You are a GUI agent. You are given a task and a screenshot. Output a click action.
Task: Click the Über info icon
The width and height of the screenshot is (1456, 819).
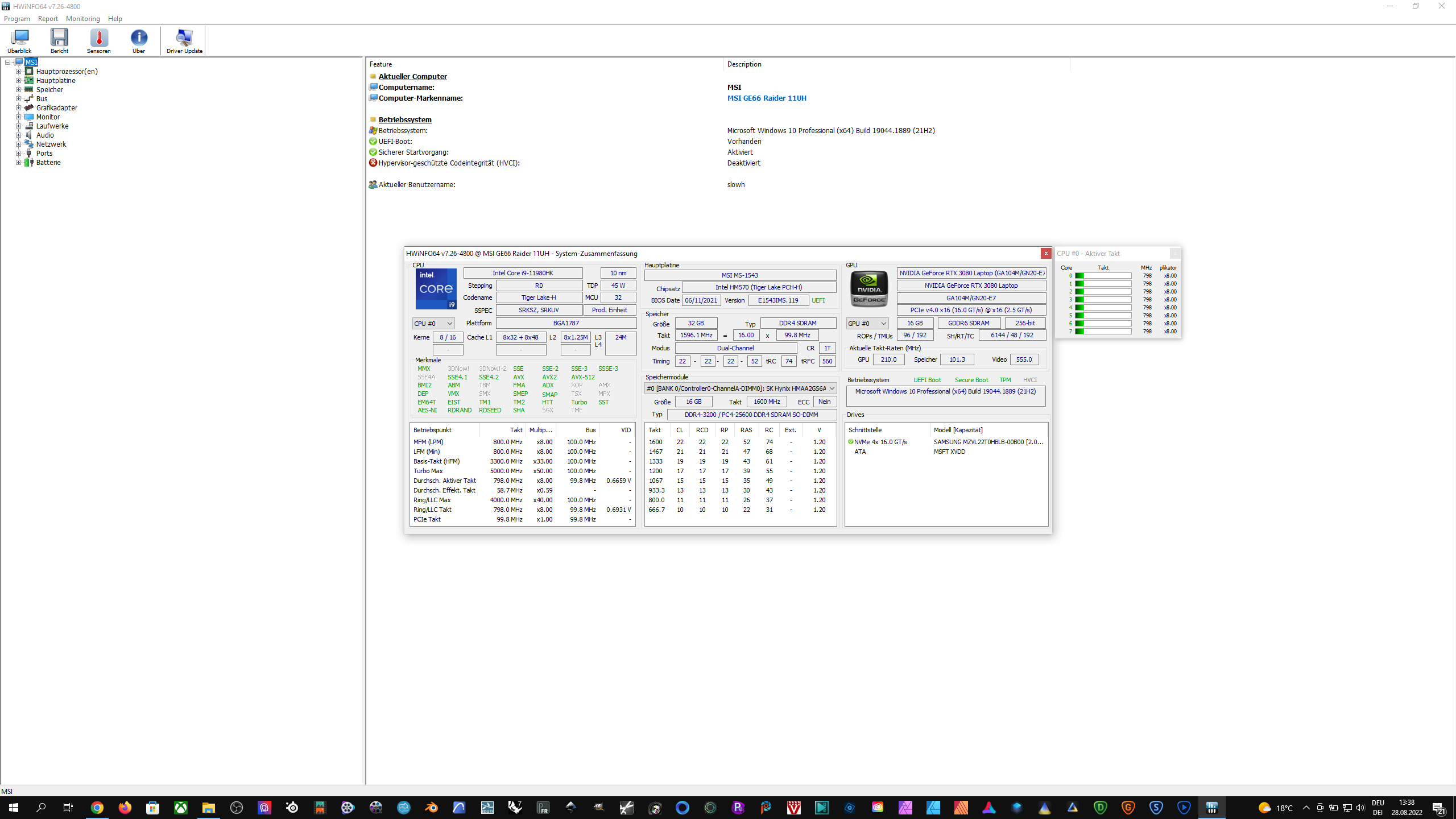tap(139, 40)
